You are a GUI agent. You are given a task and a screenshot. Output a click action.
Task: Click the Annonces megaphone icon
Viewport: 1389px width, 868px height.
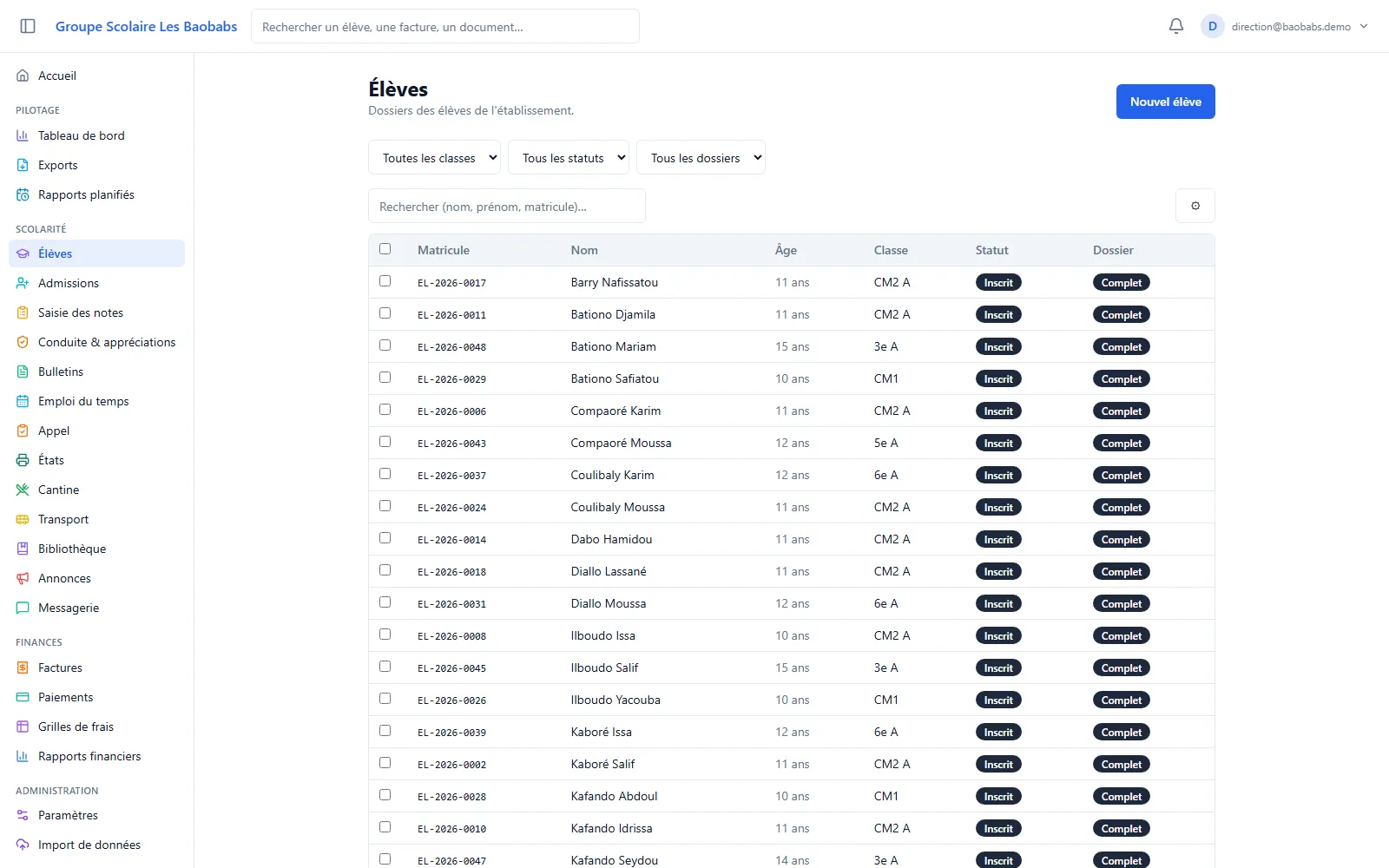pyautogui.click(x=23, y=578)
